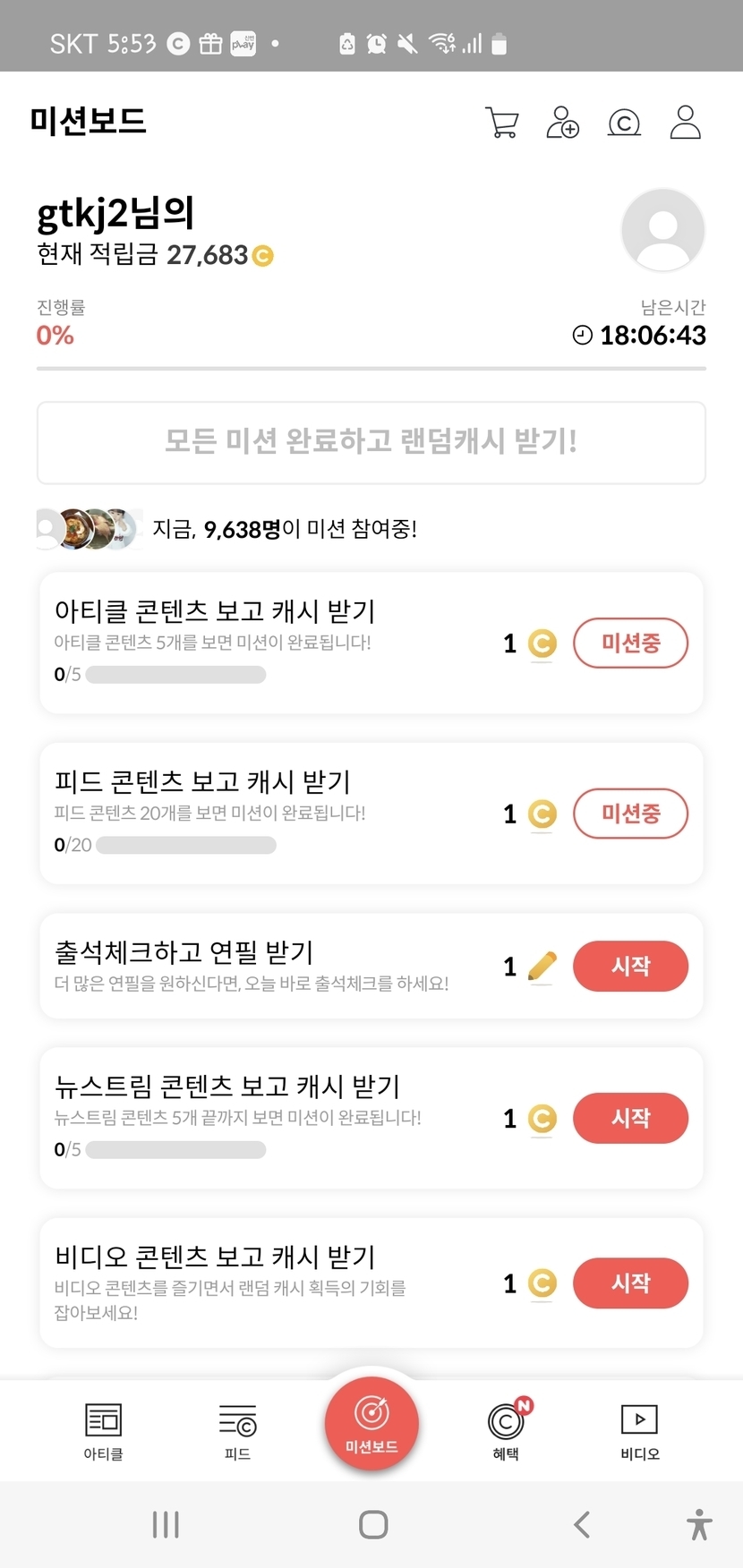
Task: Tap the Android home button
Action: tap(372, 1524)
